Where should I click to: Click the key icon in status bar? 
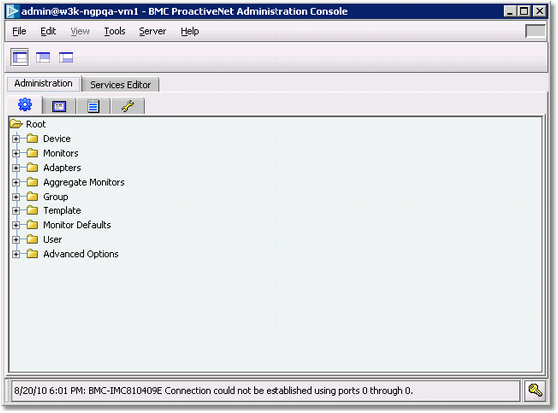(535, 391)
